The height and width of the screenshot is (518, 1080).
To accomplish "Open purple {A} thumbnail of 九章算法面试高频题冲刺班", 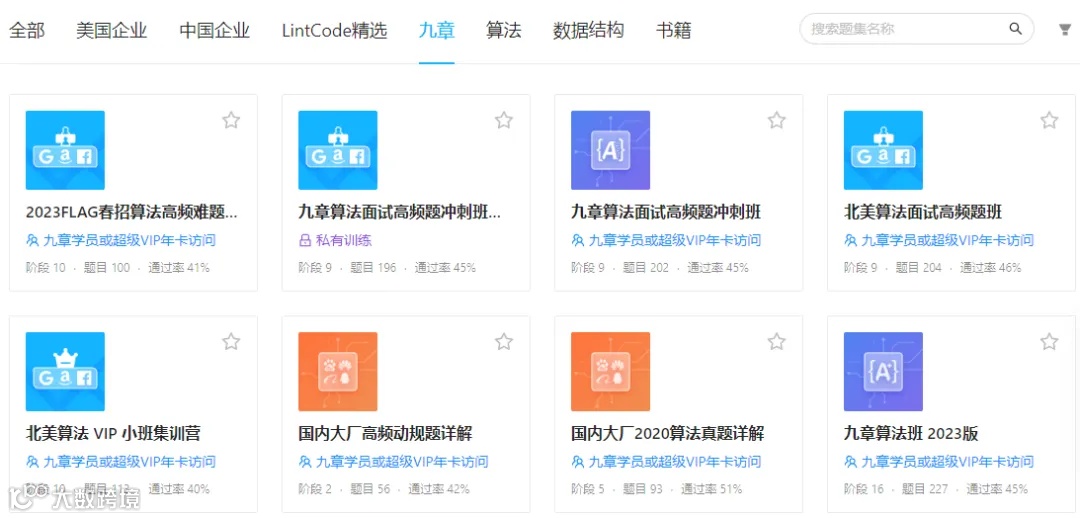I will [x=610, y=150].
